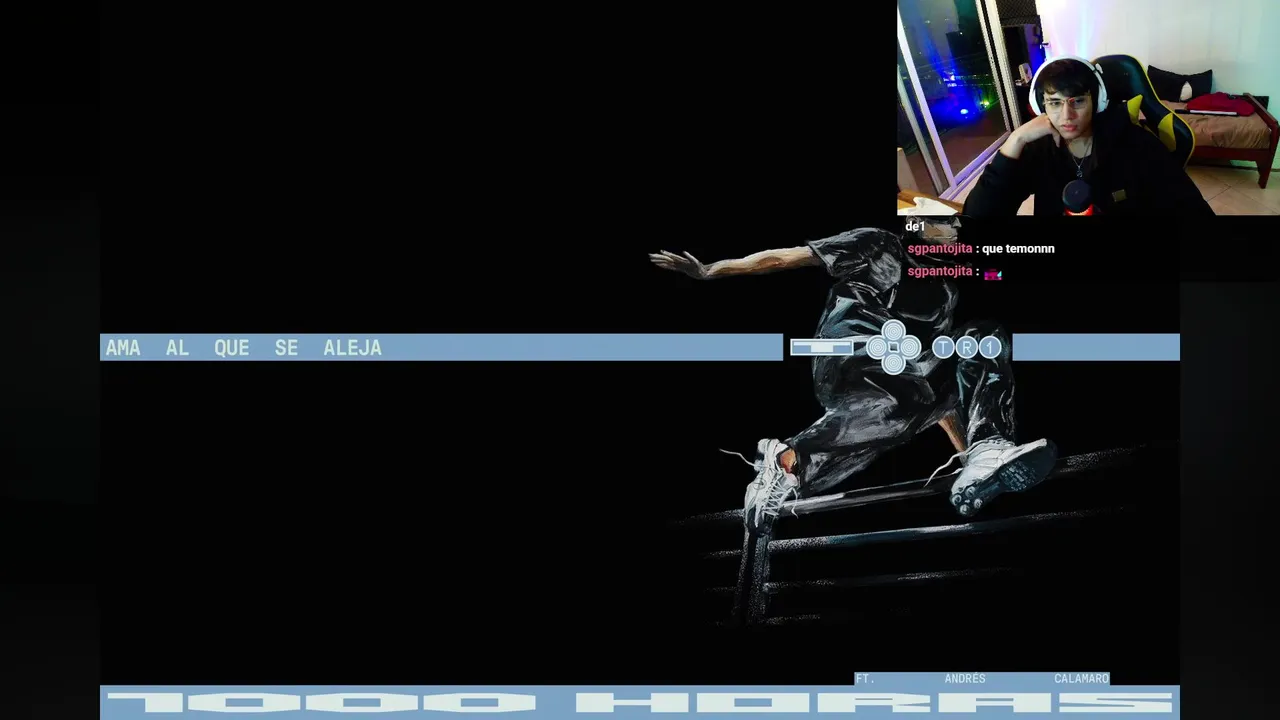The width and height of the screenshot is (1280, 720).
Task: Click the streamer webcam overlay
Action: click(x=1088, y=108)
